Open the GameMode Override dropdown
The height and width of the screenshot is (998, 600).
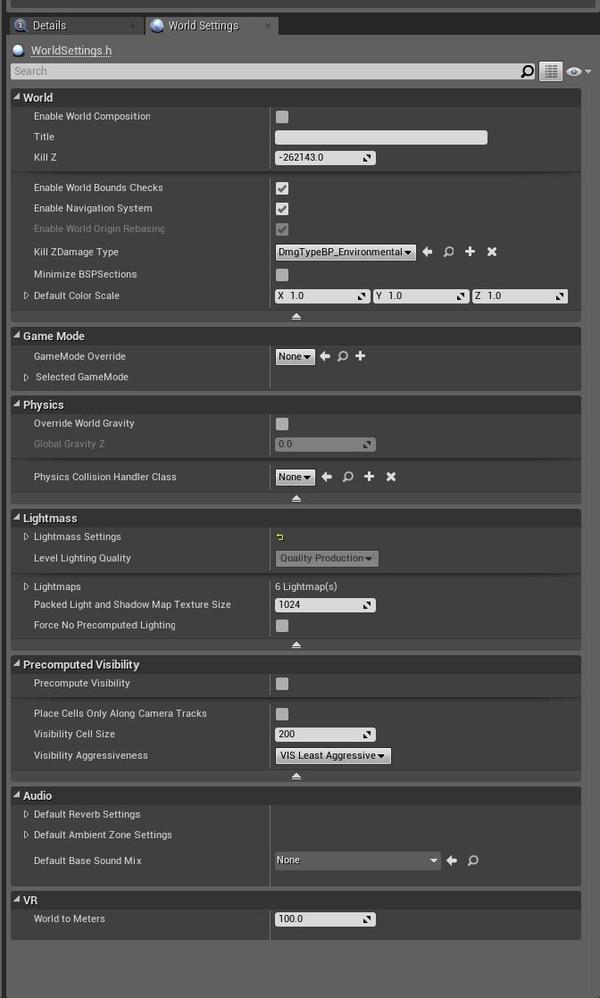[293, 356]
